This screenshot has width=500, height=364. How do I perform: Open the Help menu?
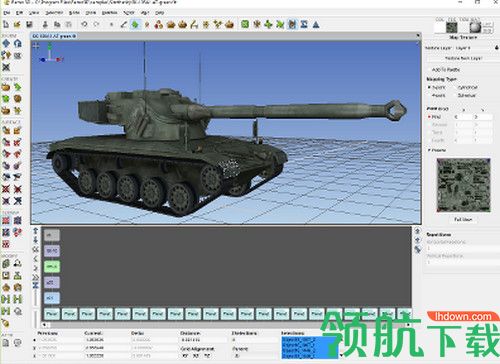pyautogui.click(x=160, y=13)
